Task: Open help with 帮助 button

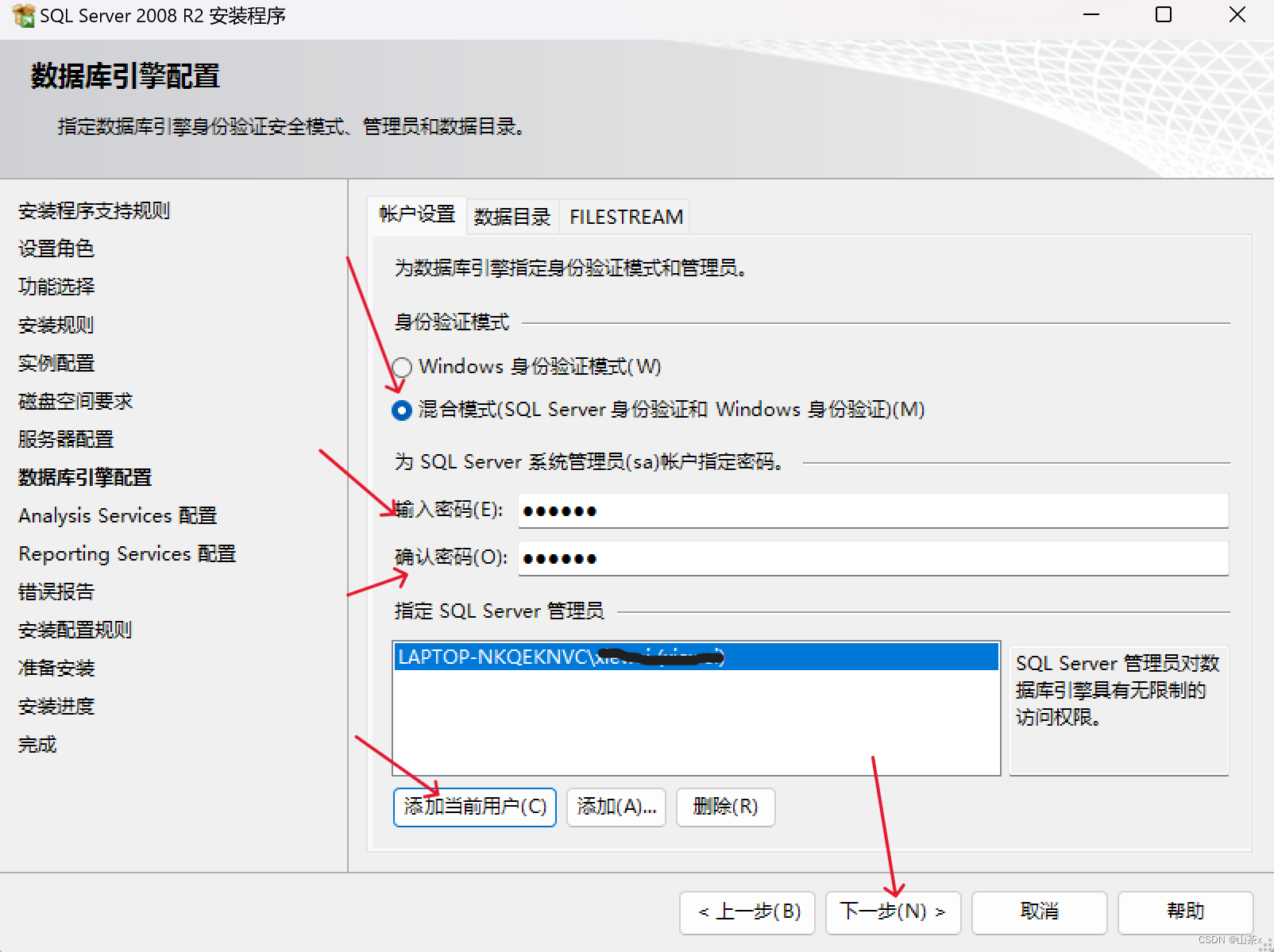Action: (x=1186, y=912)
